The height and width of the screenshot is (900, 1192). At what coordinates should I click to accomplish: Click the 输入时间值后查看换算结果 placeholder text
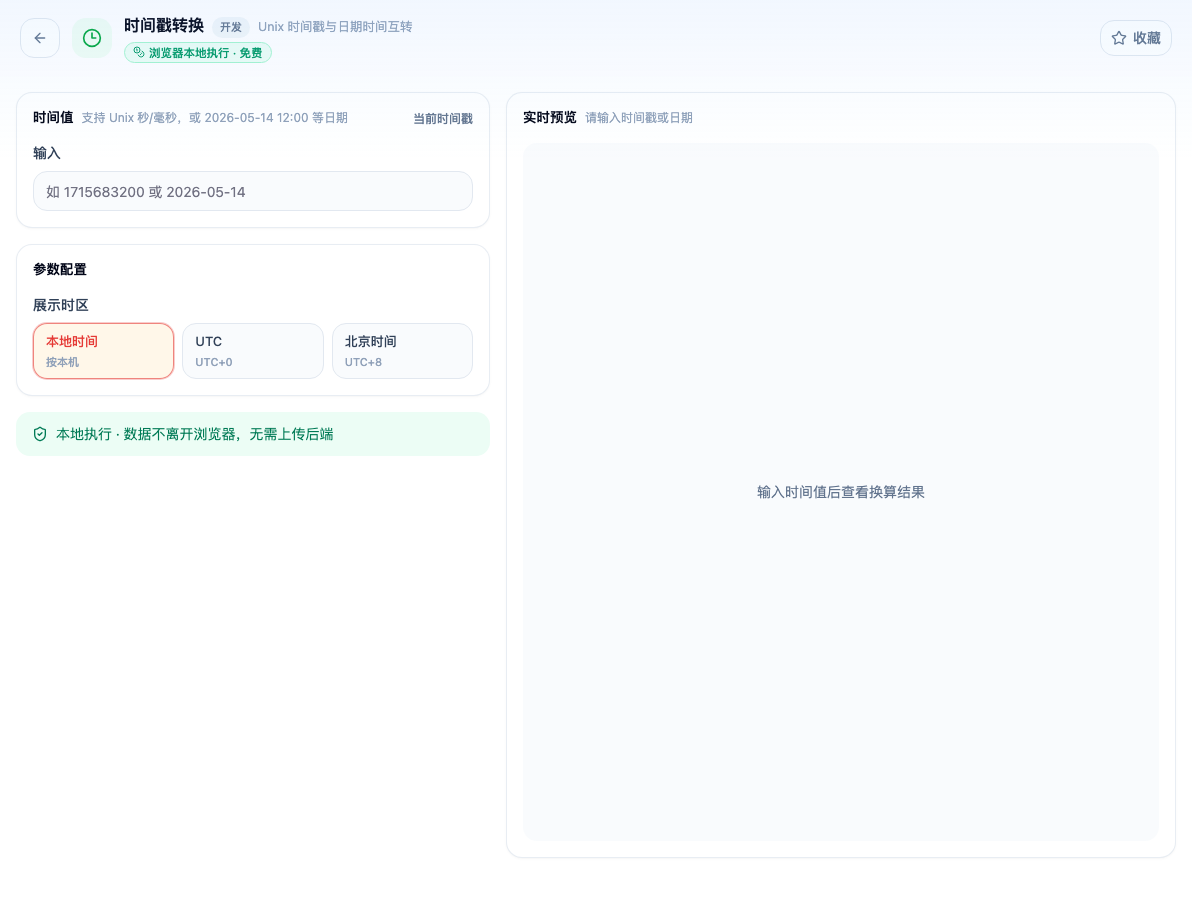point(841,492)
